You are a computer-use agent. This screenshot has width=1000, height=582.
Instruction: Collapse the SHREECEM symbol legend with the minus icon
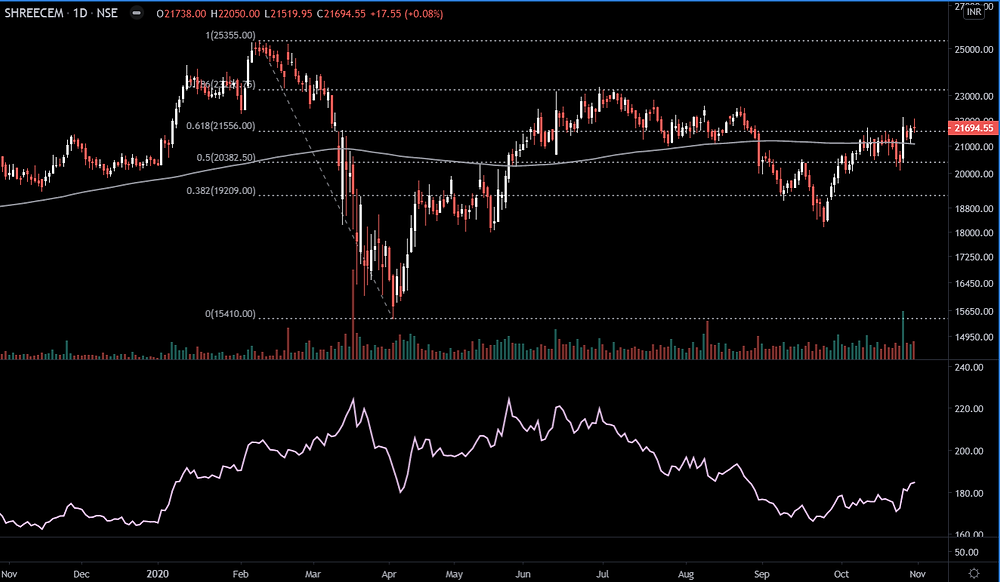[136, 13]
